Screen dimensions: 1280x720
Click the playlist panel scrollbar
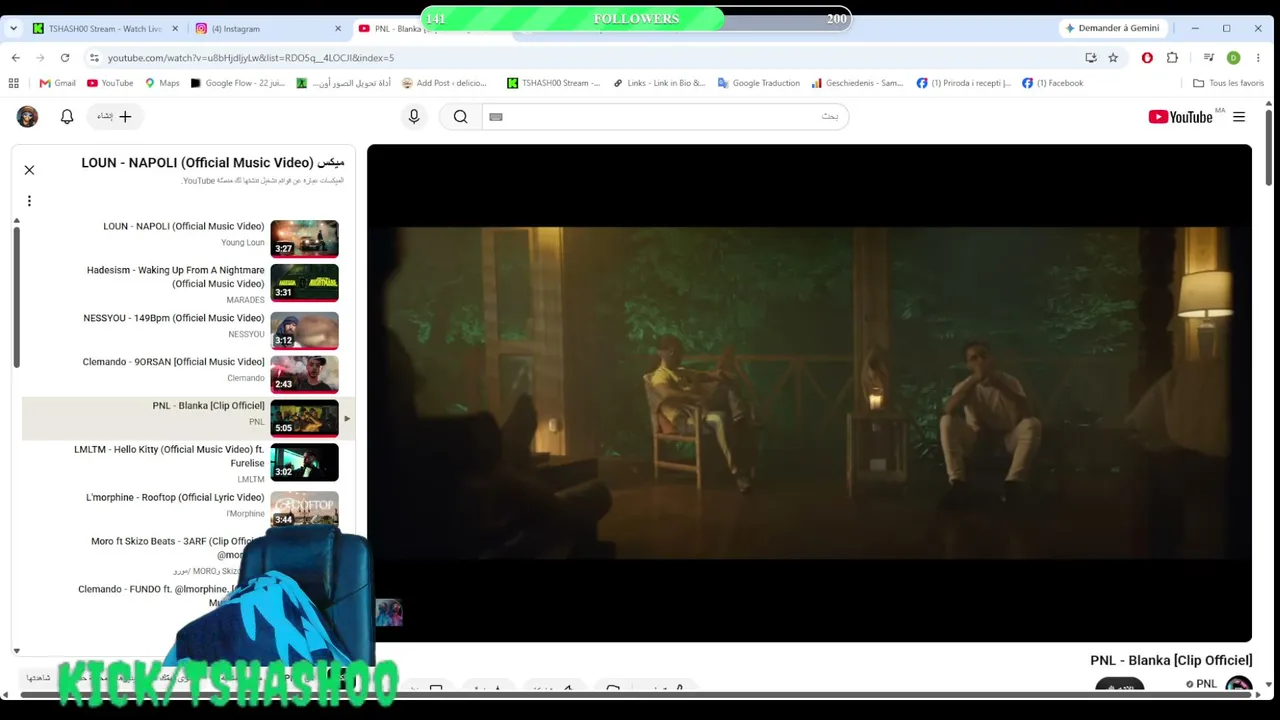click(x=16, y=297)
